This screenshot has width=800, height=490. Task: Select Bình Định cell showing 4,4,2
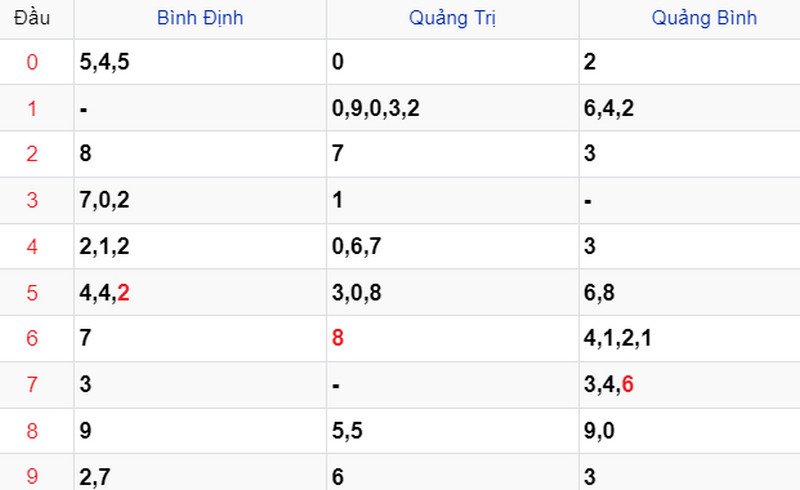tap(104, 293)
